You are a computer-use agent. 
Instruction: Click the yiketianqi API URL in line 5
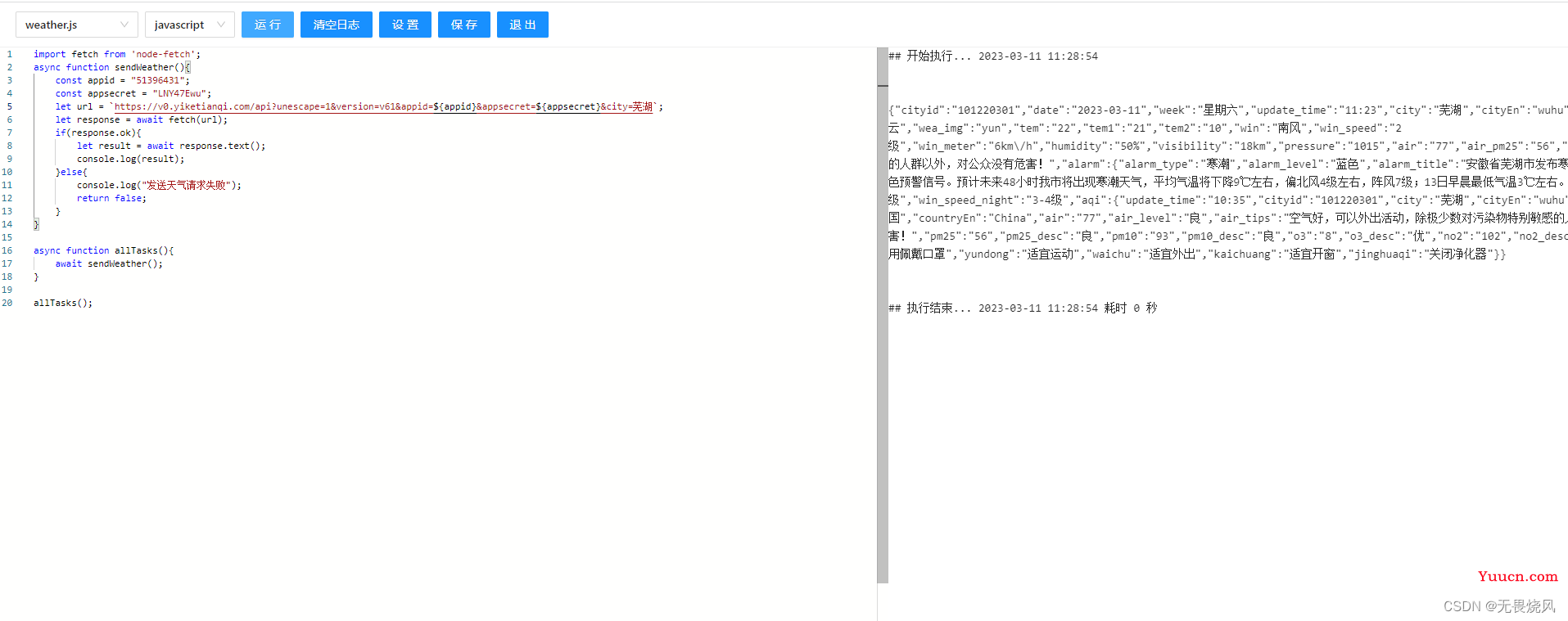[x=383, y=106]
